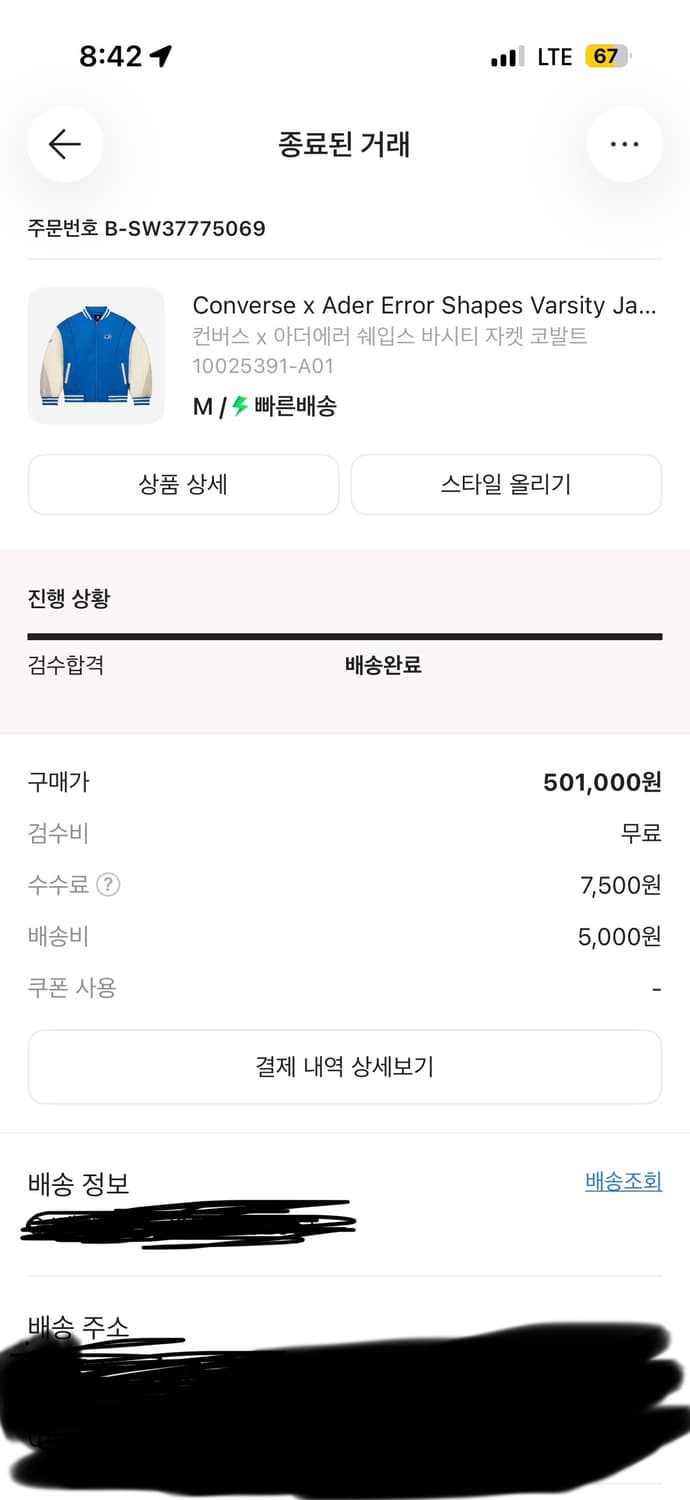The width and height of the screenshot is (690, 1500).
Task: Open 결제 내역 상세보기 payment details
Action: click(345, 1066)
